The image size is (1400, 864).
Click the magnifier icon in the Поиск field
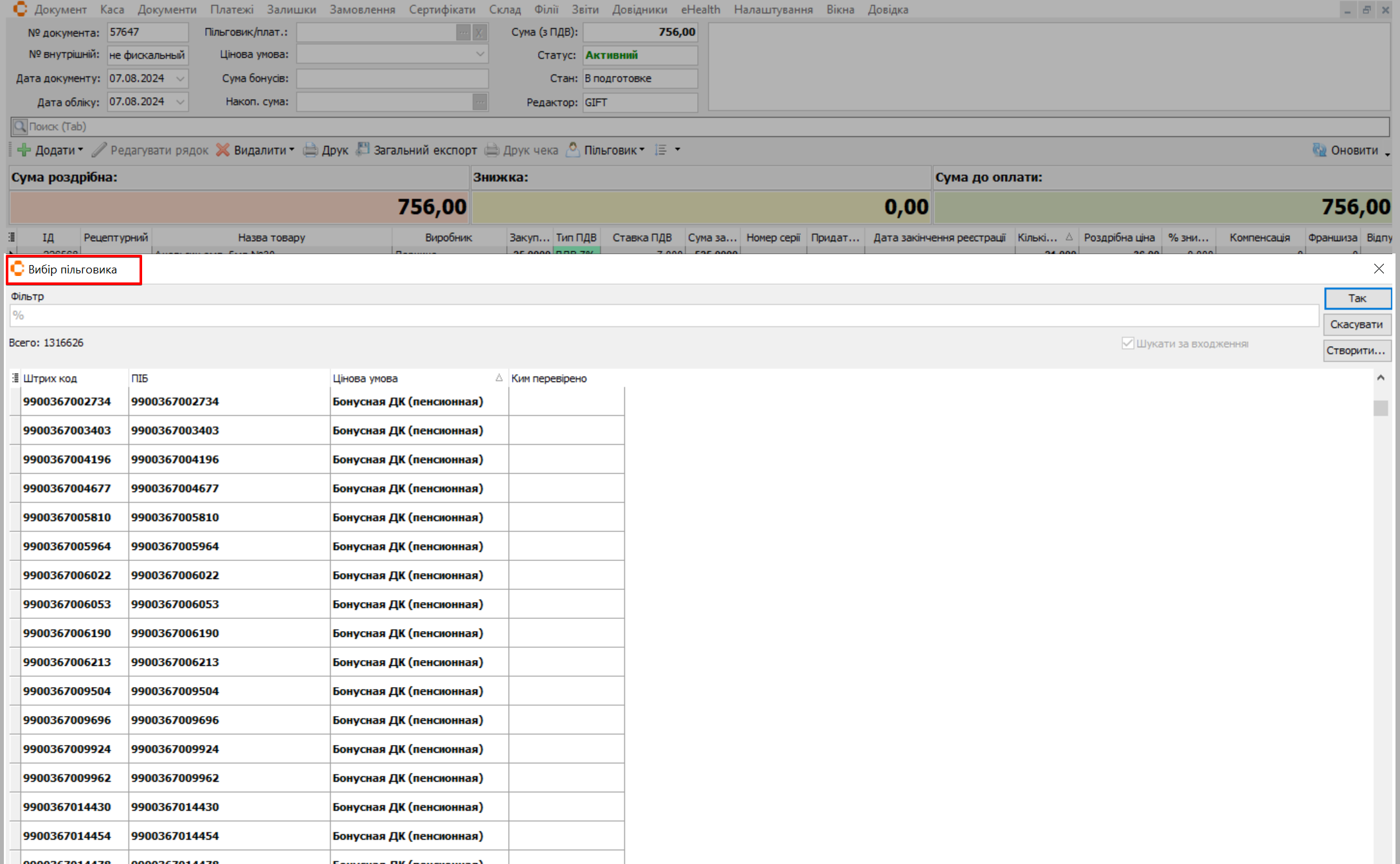point(20,126)
